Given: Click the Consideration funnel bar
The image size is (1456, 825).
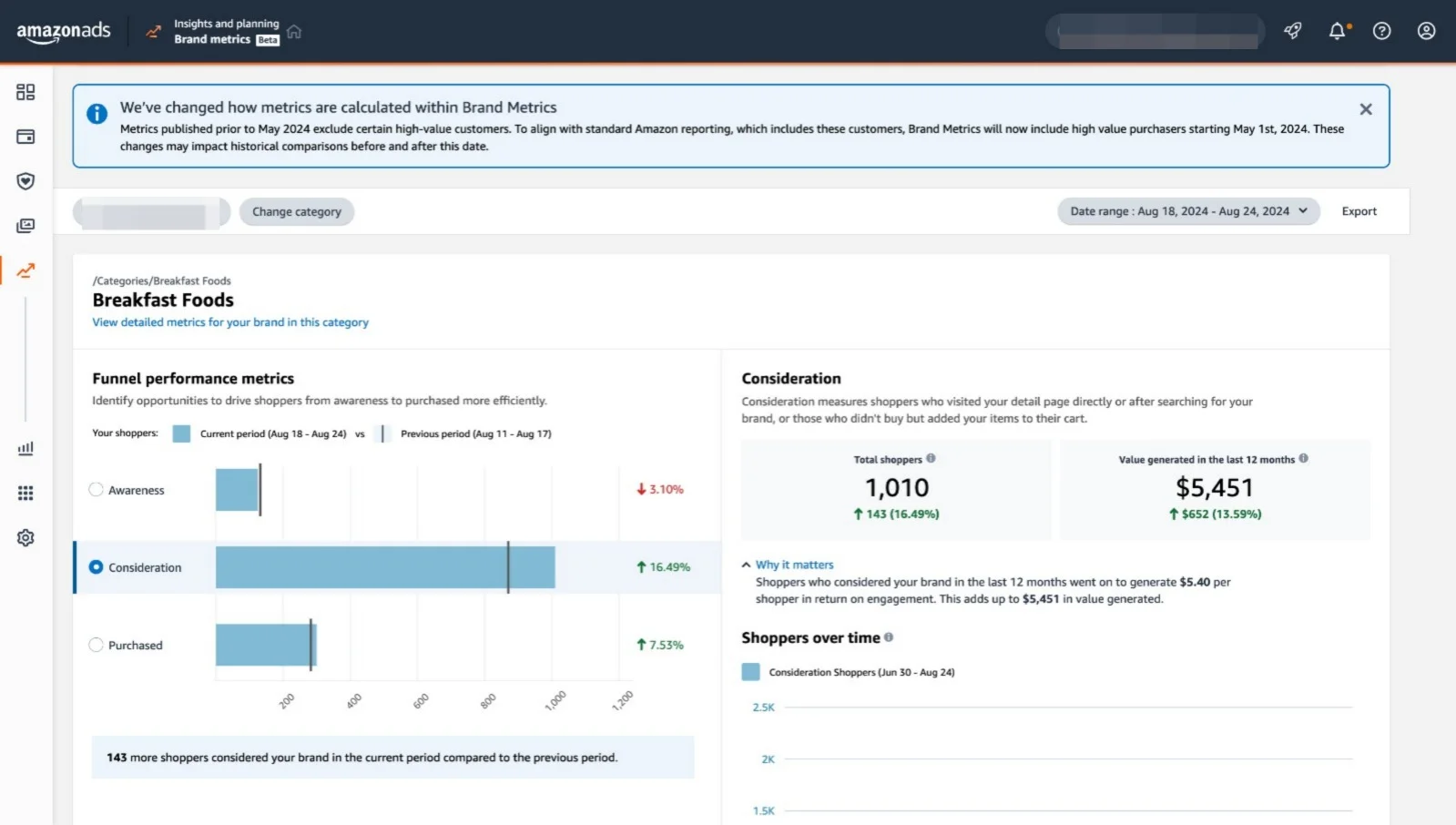Looking at the screenshot, I should (x=385, y=567).
